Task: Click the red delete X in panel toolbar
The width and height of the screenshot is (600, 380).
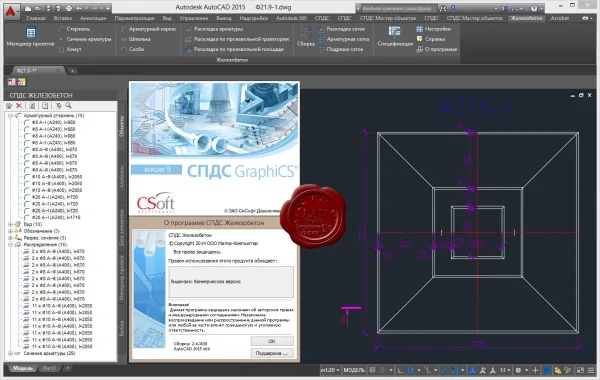Action: coord(19,106)
